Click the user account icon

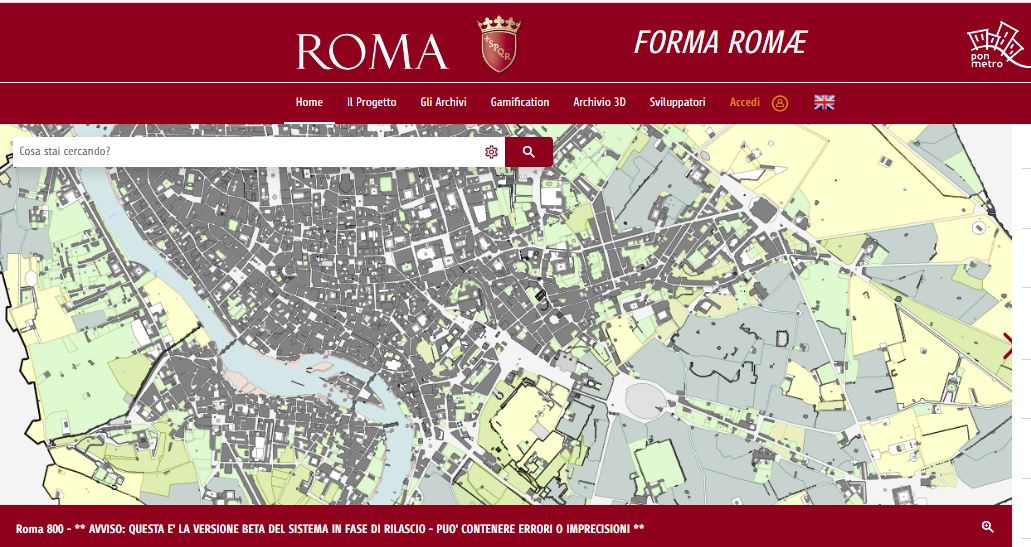click(780, 103)
